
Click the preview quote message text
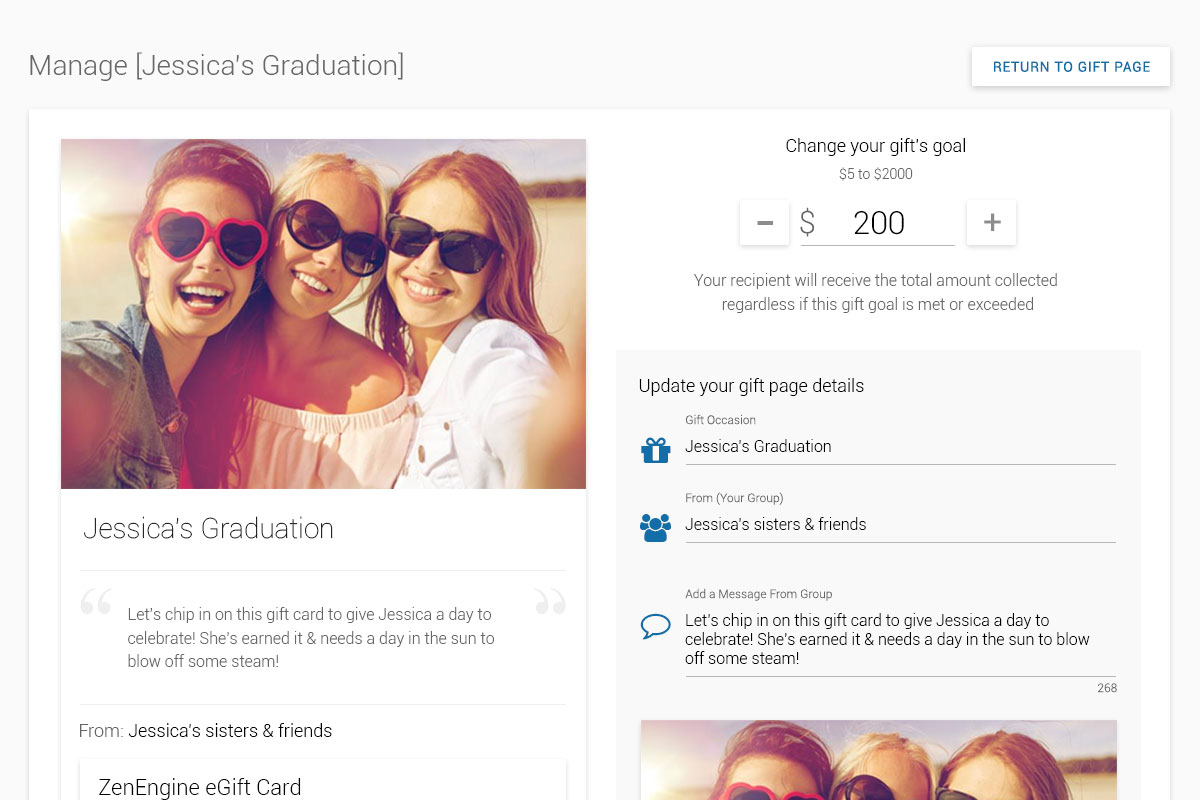(x=311, y=638)
